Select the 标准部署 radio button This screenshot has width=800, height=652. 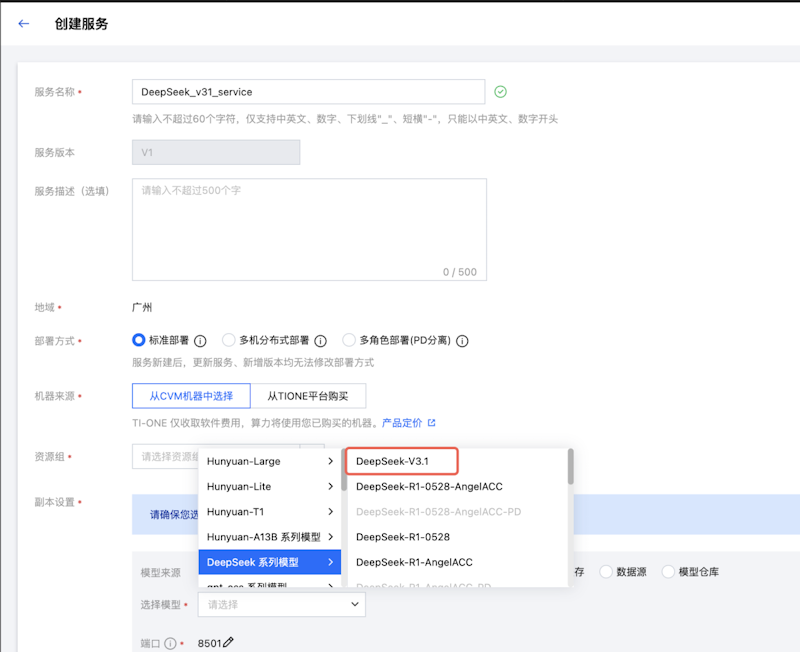point(137,340)
